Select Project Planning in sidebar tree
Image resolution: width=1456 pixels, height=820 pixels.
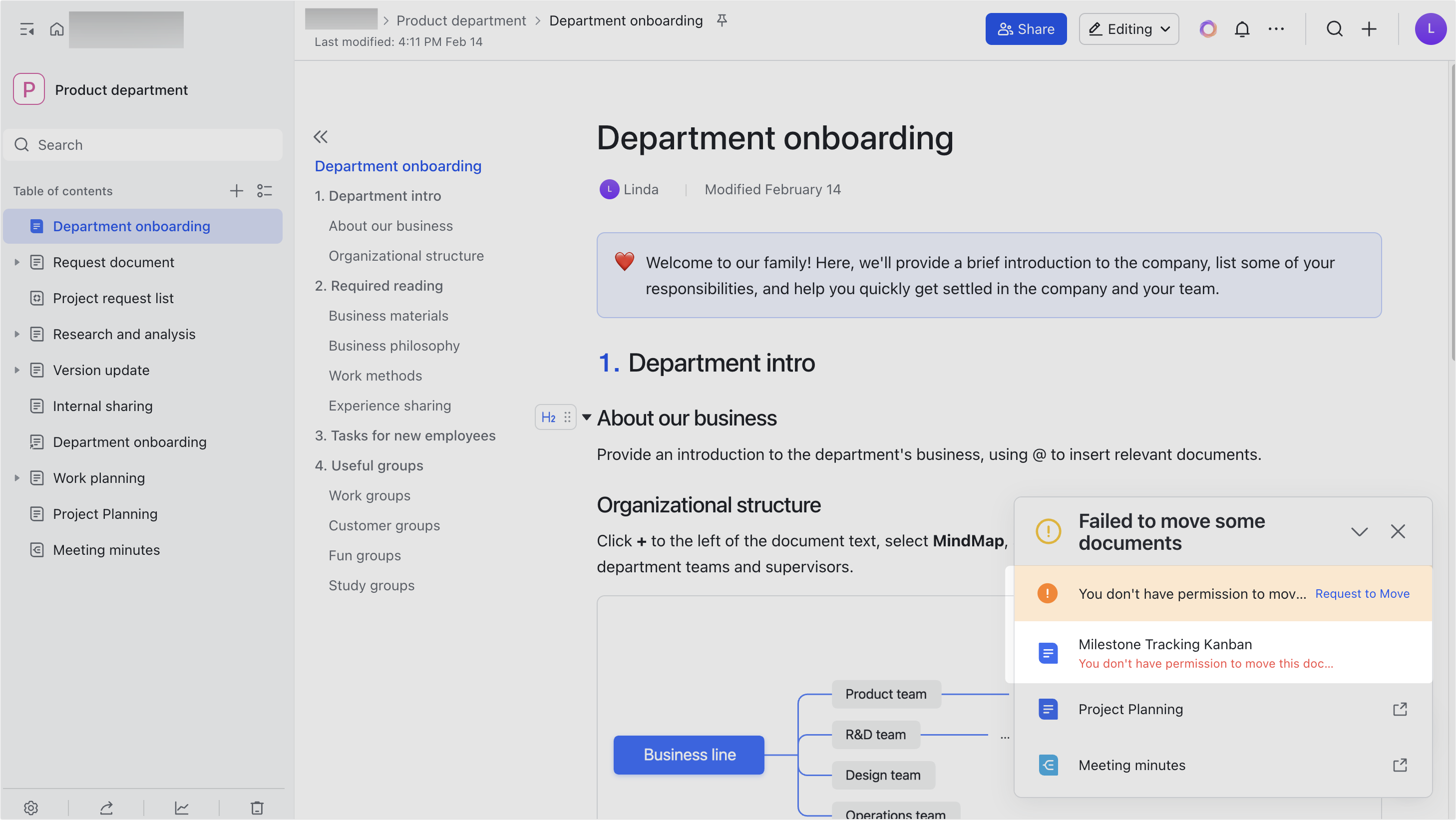click(x=142, y=514)
